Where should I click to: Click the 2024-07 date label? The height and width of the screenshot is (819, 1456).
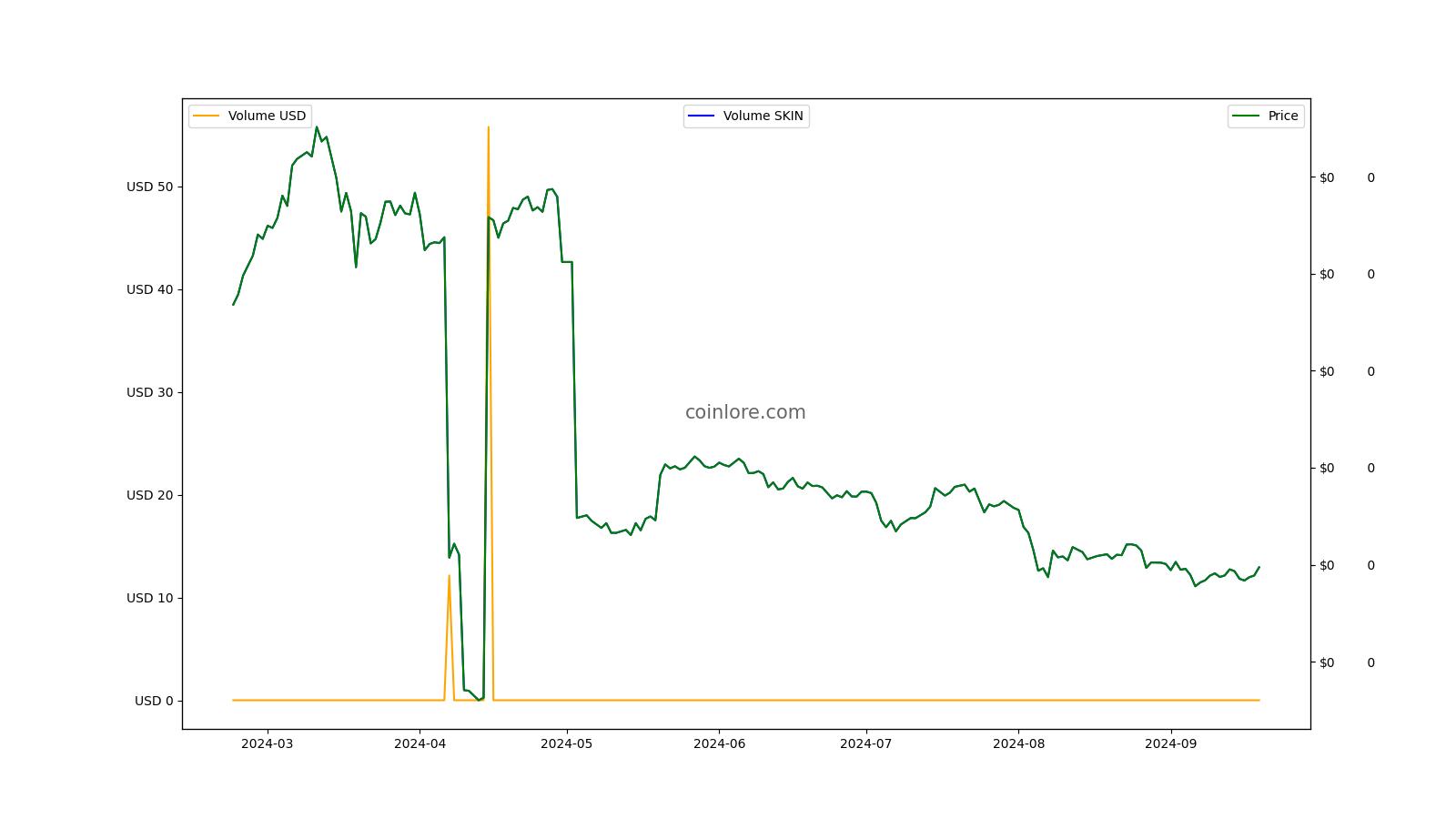(866, 743)
